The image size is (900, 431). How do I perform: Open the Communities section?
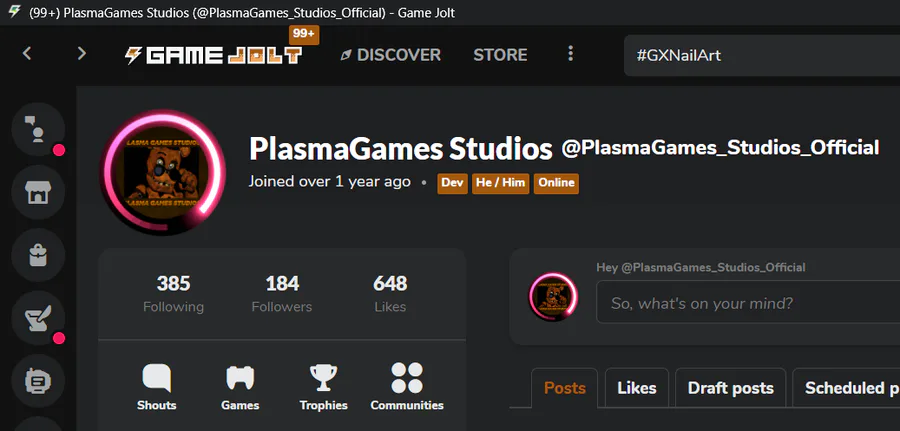pyautogui.click(x=407, y=386)
